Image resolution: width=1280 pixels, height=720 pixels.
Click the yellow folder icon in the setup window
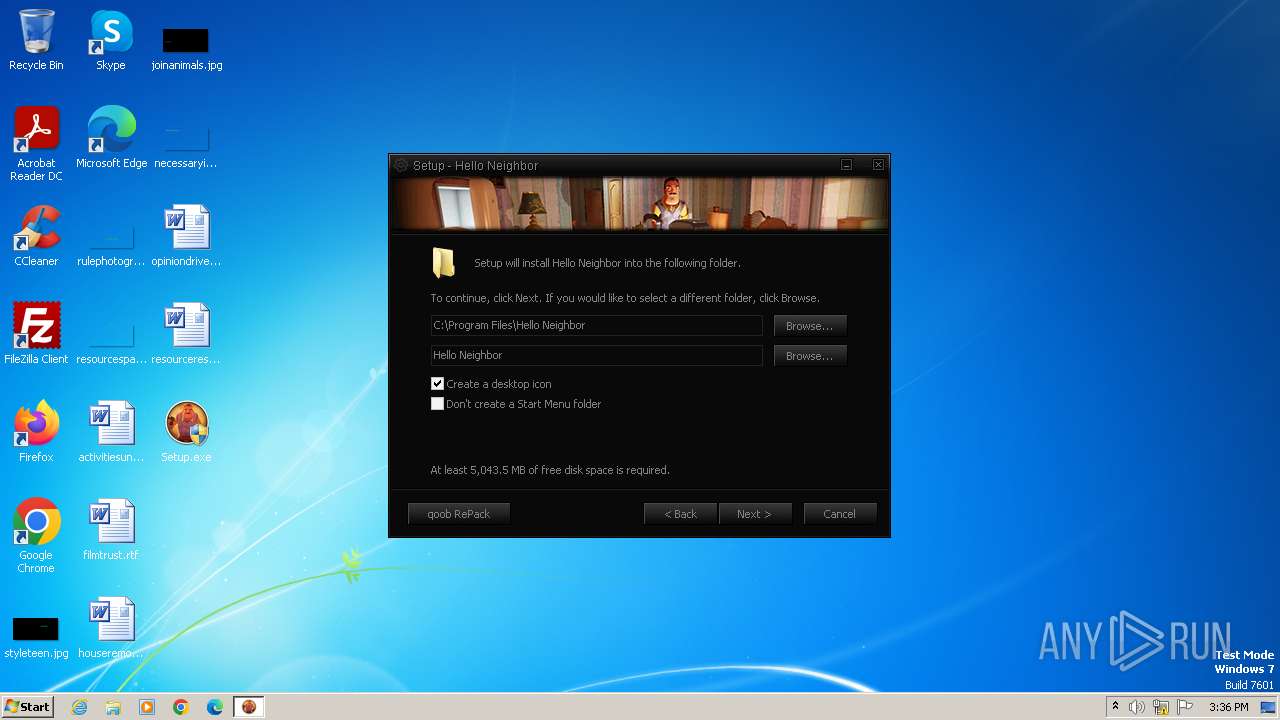coord(443,263)
